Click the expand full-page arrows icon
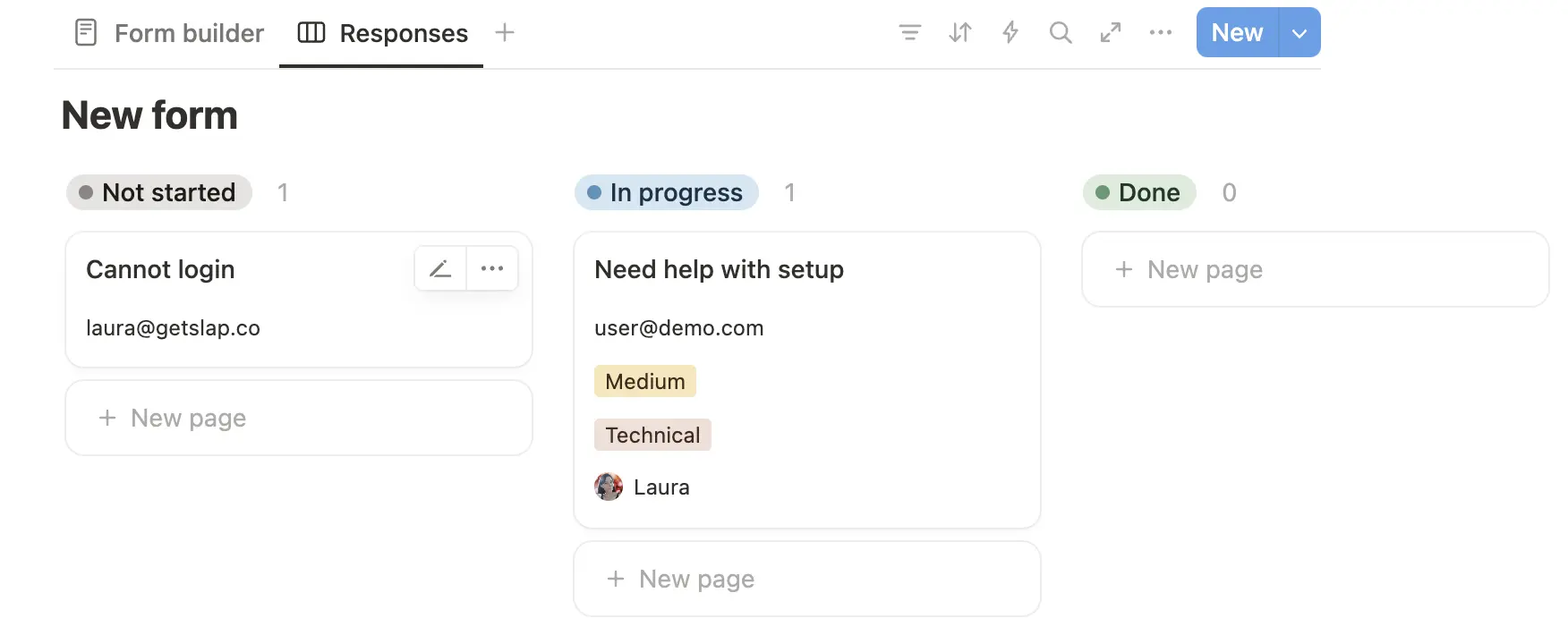Screen dimensions: 1568x635 pyautogui.click(x=1111, y=33)
